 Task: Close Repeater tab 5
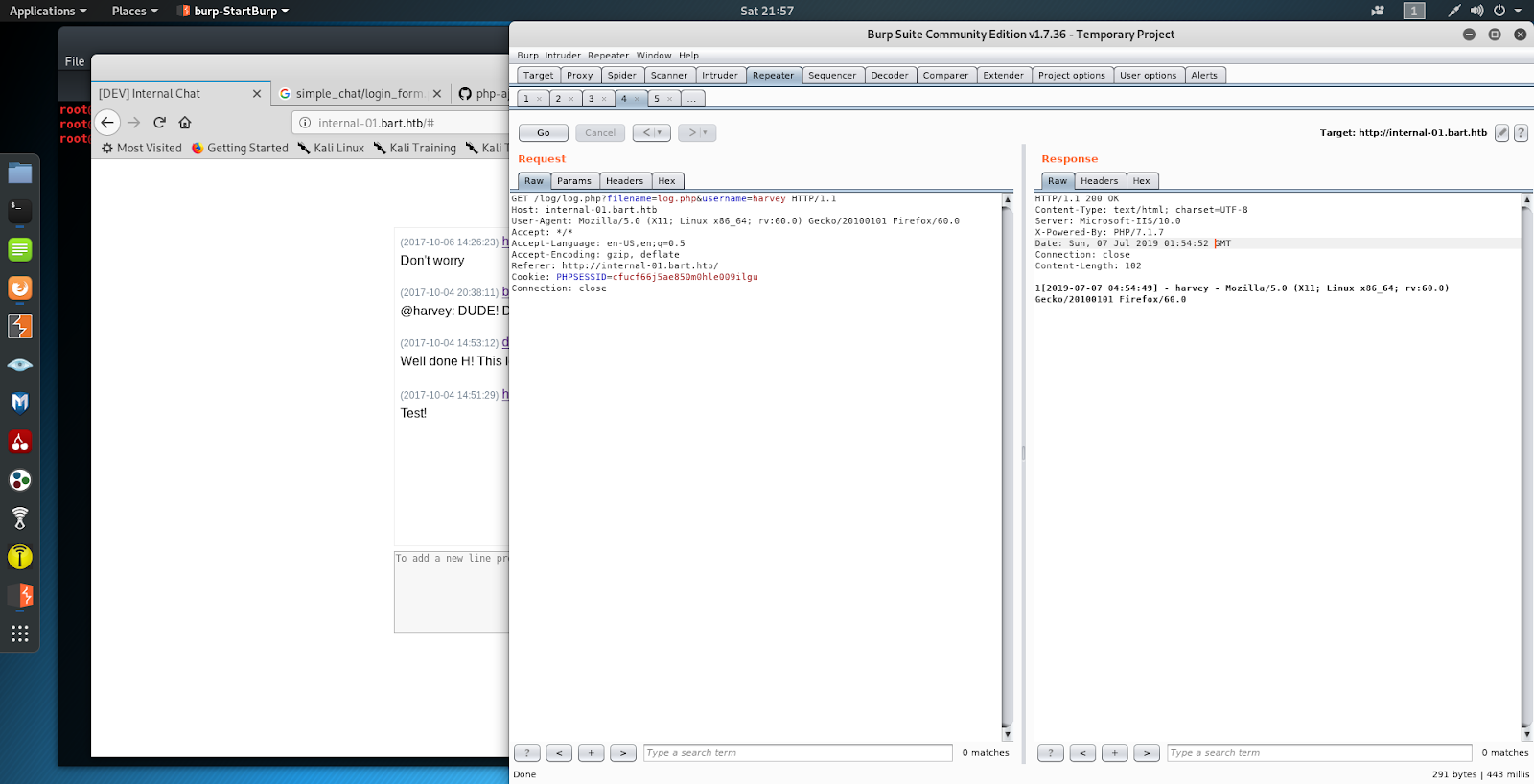pyautogui.click(x=669, y=99)
